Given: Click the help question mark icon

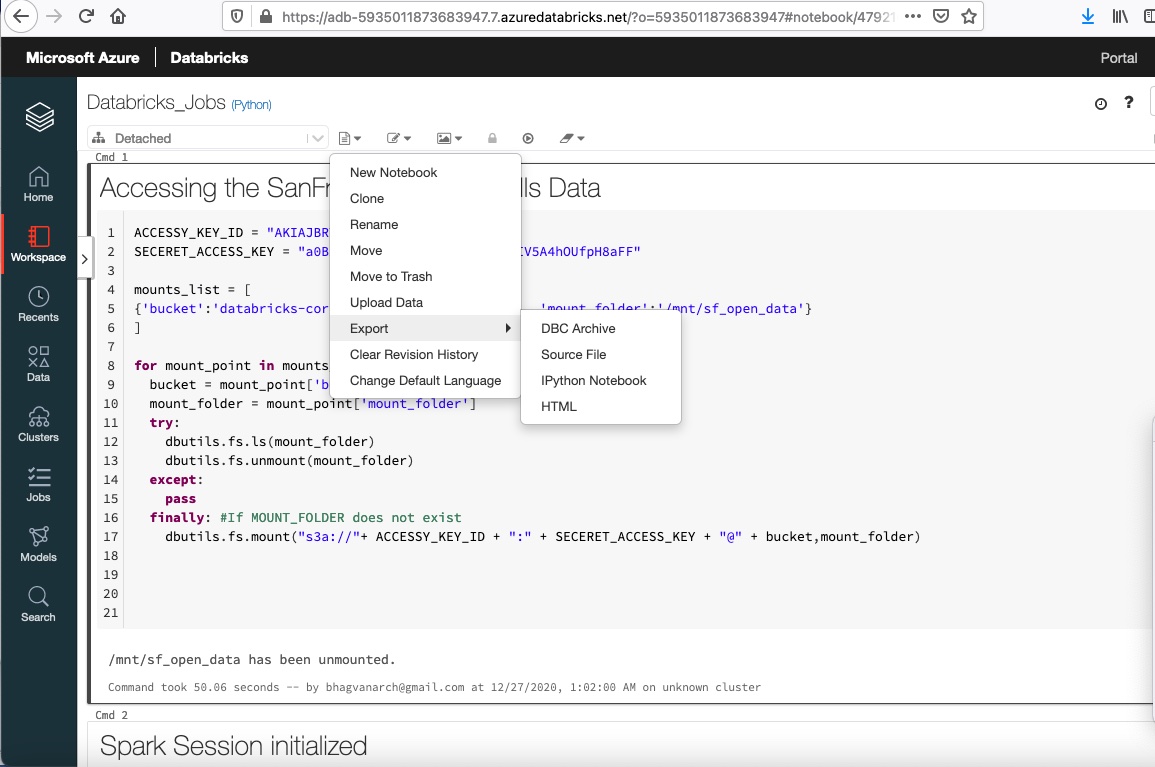Looking at the screenshot, I should tap(1128, 102).
